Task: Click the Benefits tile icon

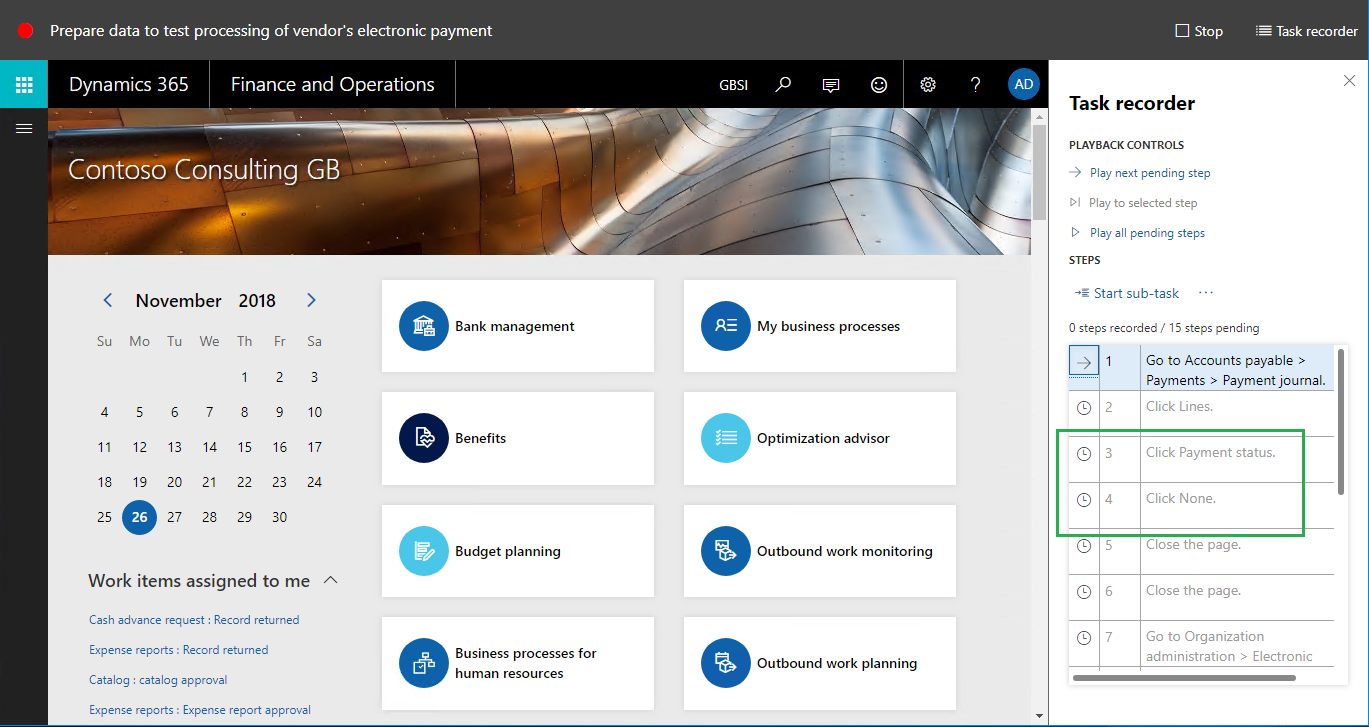Action: 424,438
